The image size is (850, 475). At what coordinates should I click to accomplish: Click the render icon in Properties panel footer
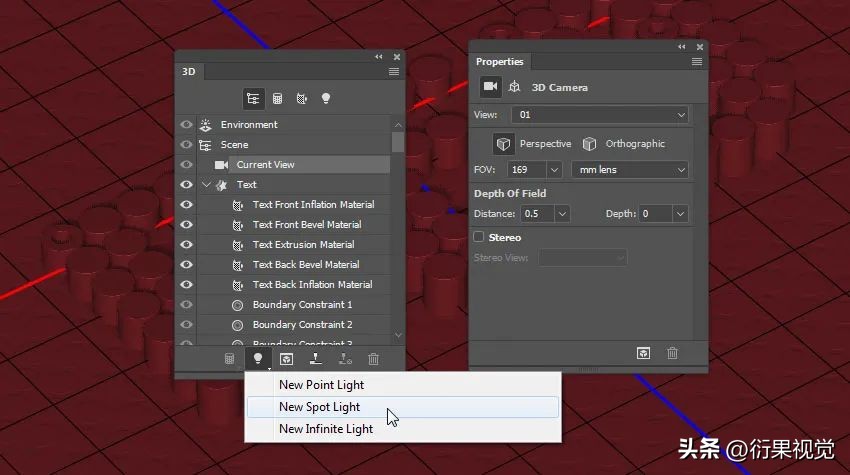[x=643, y=354]
